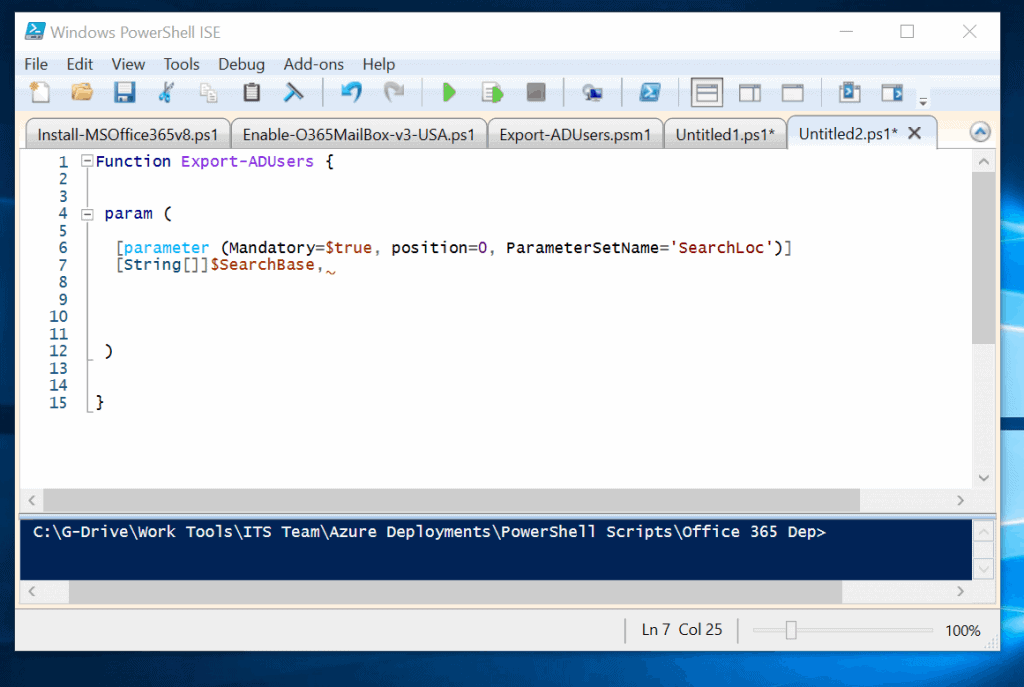Collapse the param block on line 4
Viewport: 1024px width, 687px height.
pyautogui.click(x=87, y=214)
